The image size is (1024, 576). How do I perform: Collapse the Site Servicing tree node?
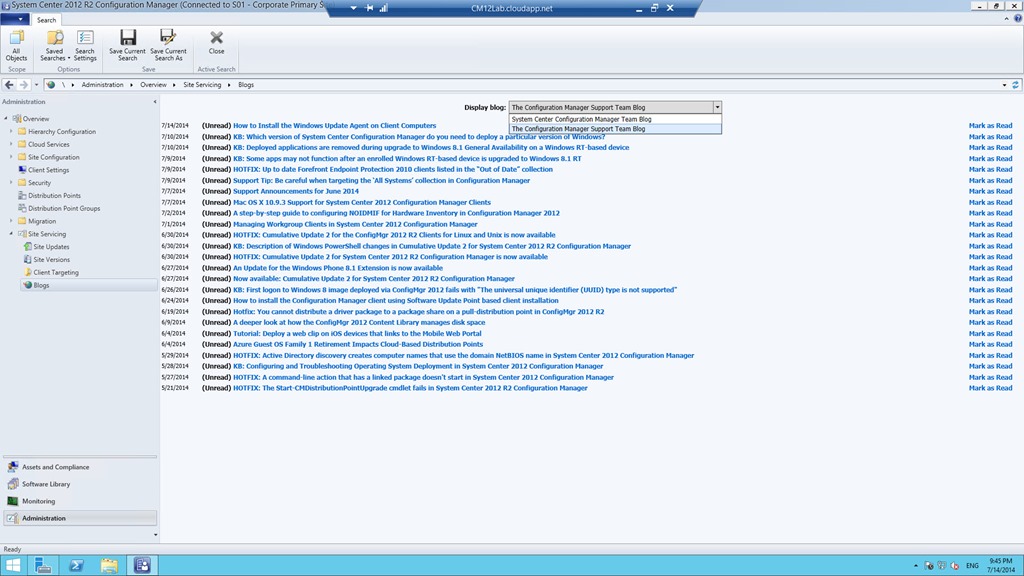pyautogui.click(x=11, y=234)
